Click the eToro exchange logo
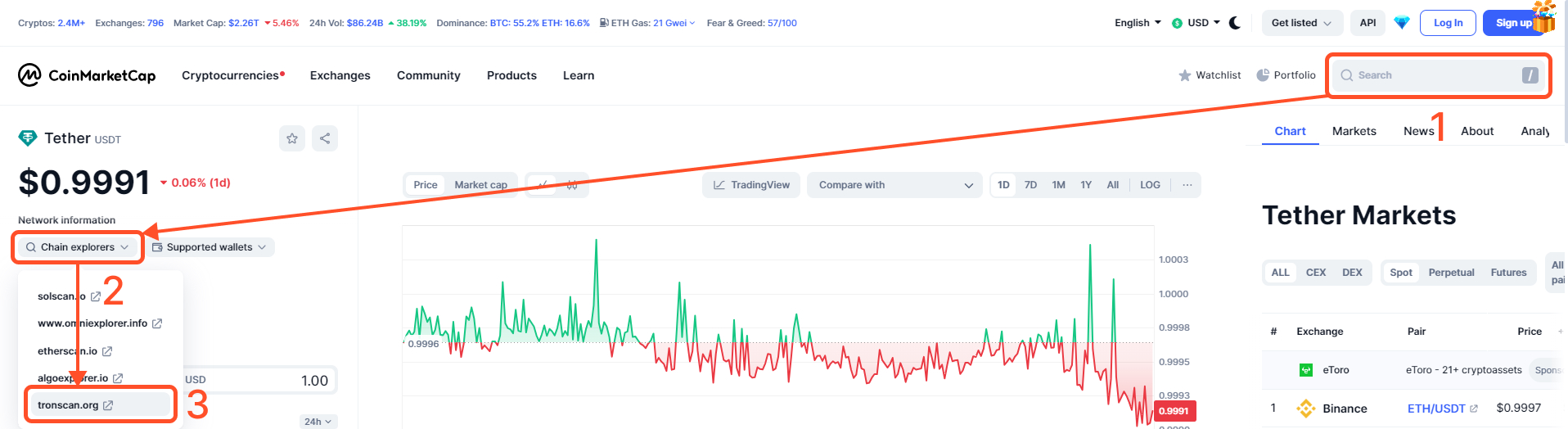 (1306, 370)
